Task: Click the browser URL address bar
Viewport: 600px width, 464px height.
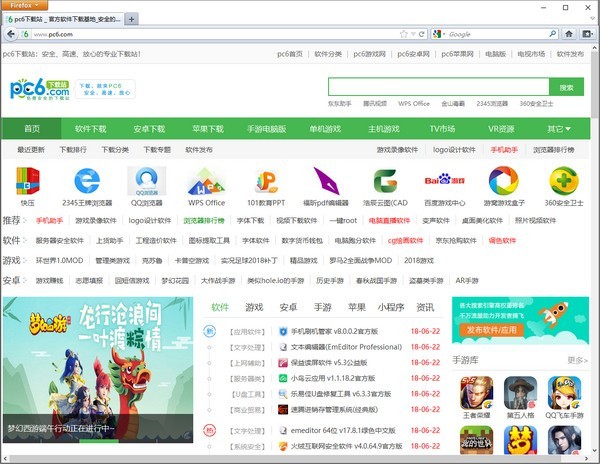Action: 214,34
